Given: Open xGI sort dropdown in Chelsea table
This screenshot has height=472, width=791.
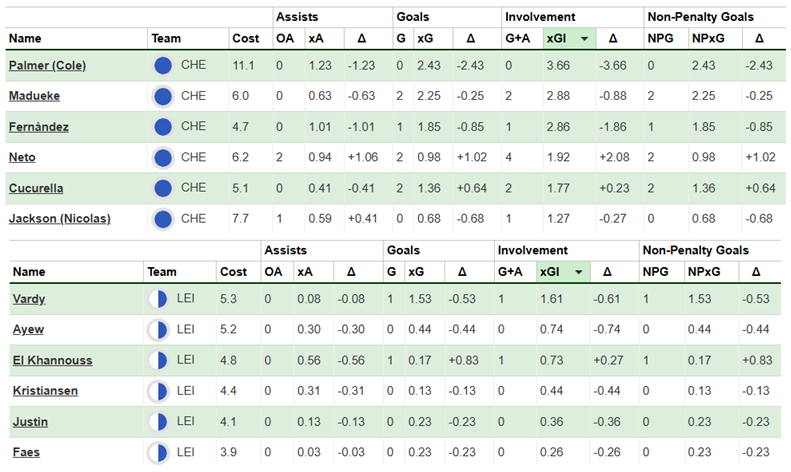Looking at the screenshot, I should pos(583,38).
